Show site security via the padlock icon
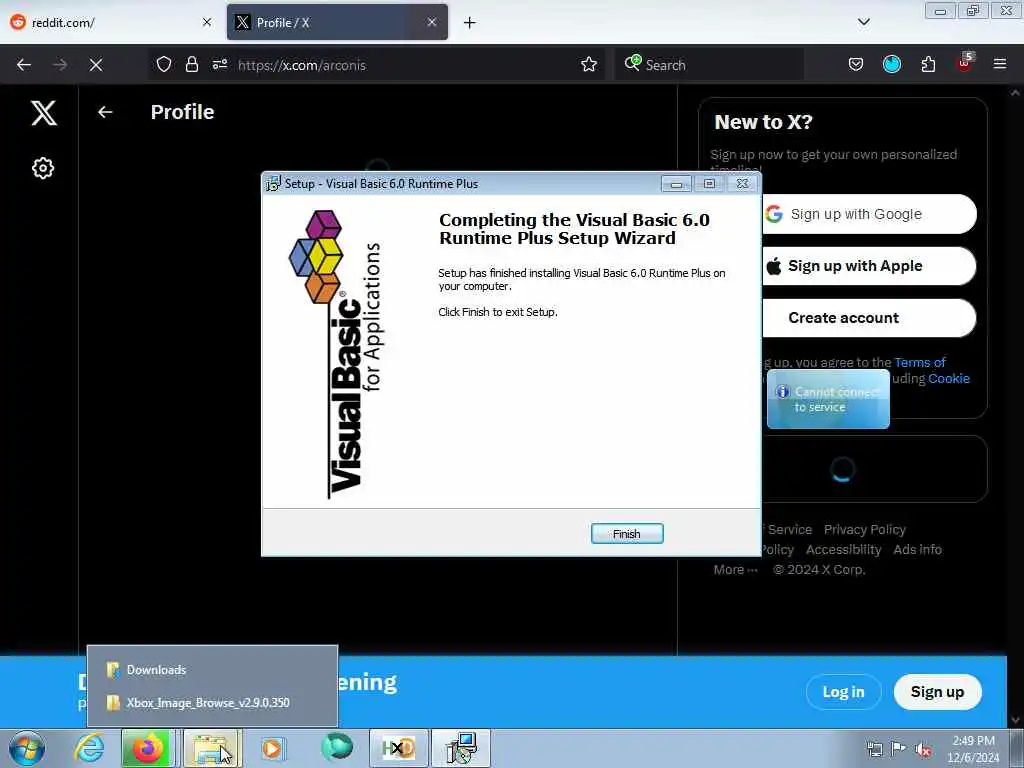 tap(191, 65)
